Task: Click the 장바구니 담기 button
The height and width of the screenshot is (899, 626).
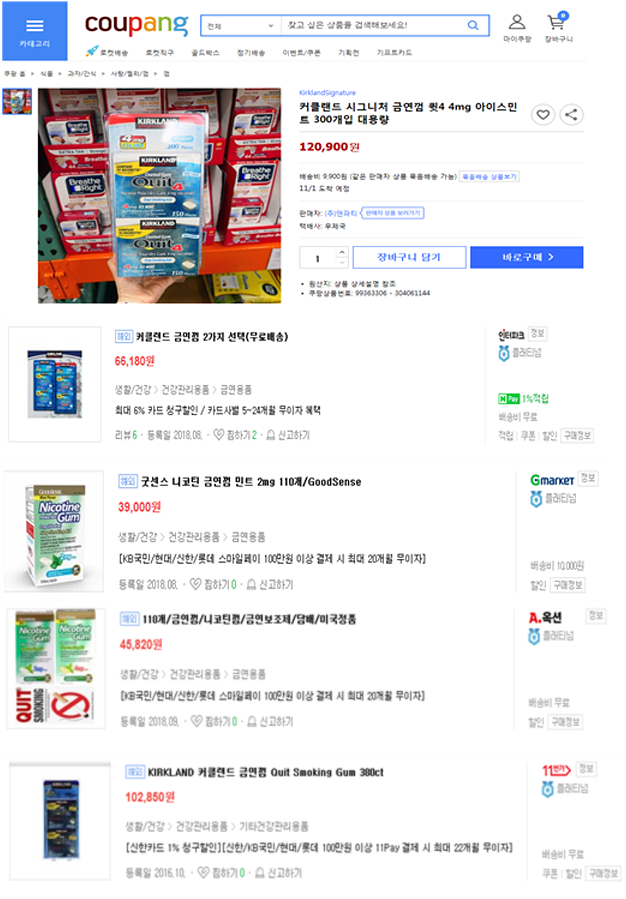Action: point(409,257)
